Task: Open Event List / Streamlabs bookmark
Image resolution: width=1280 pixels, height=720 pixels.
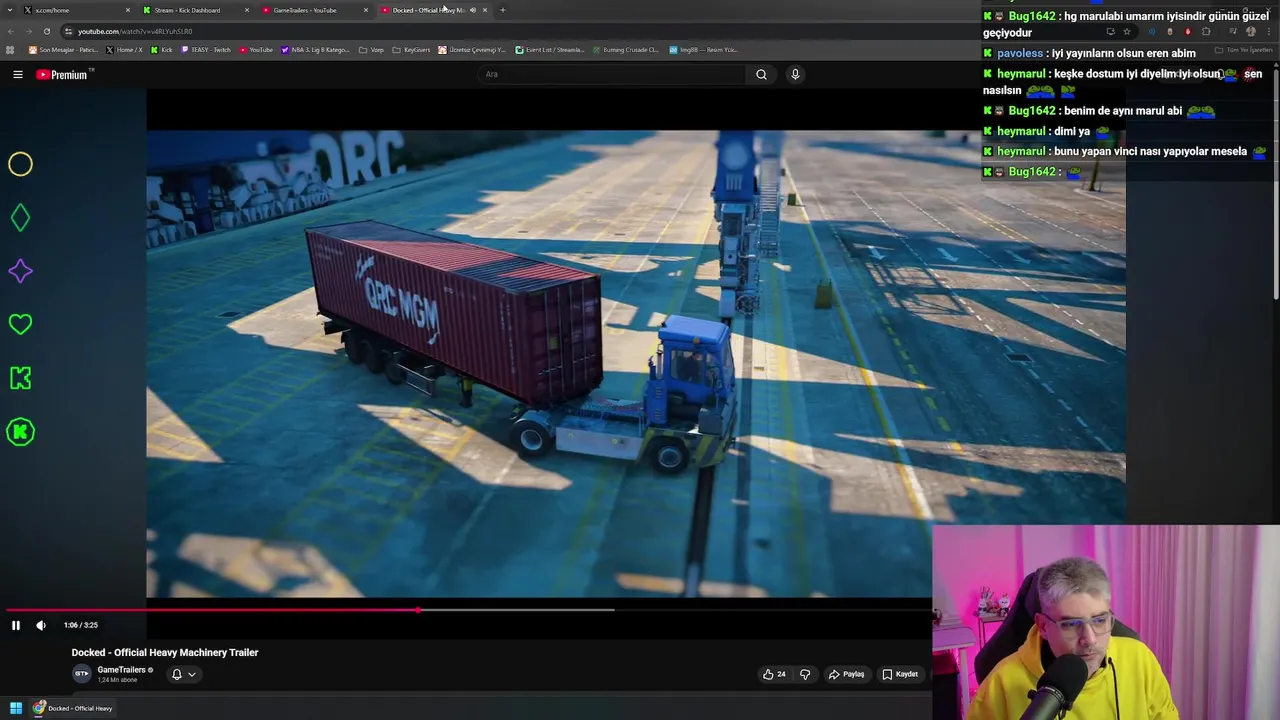Action: pos(550,49)
